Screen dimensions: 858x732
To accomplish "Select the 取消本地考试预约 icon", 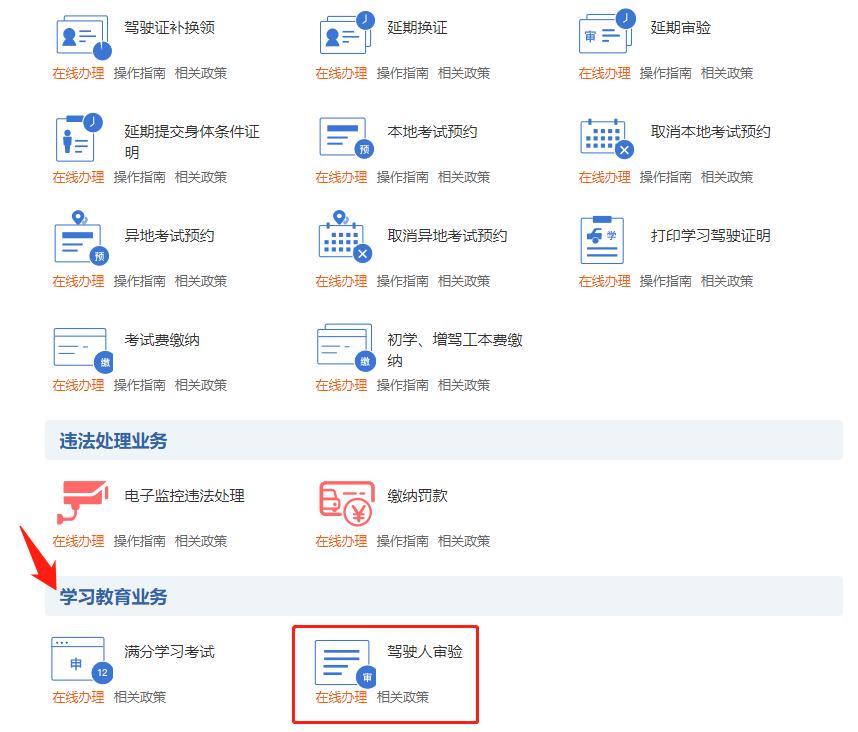I will click(x=606, y=136).
